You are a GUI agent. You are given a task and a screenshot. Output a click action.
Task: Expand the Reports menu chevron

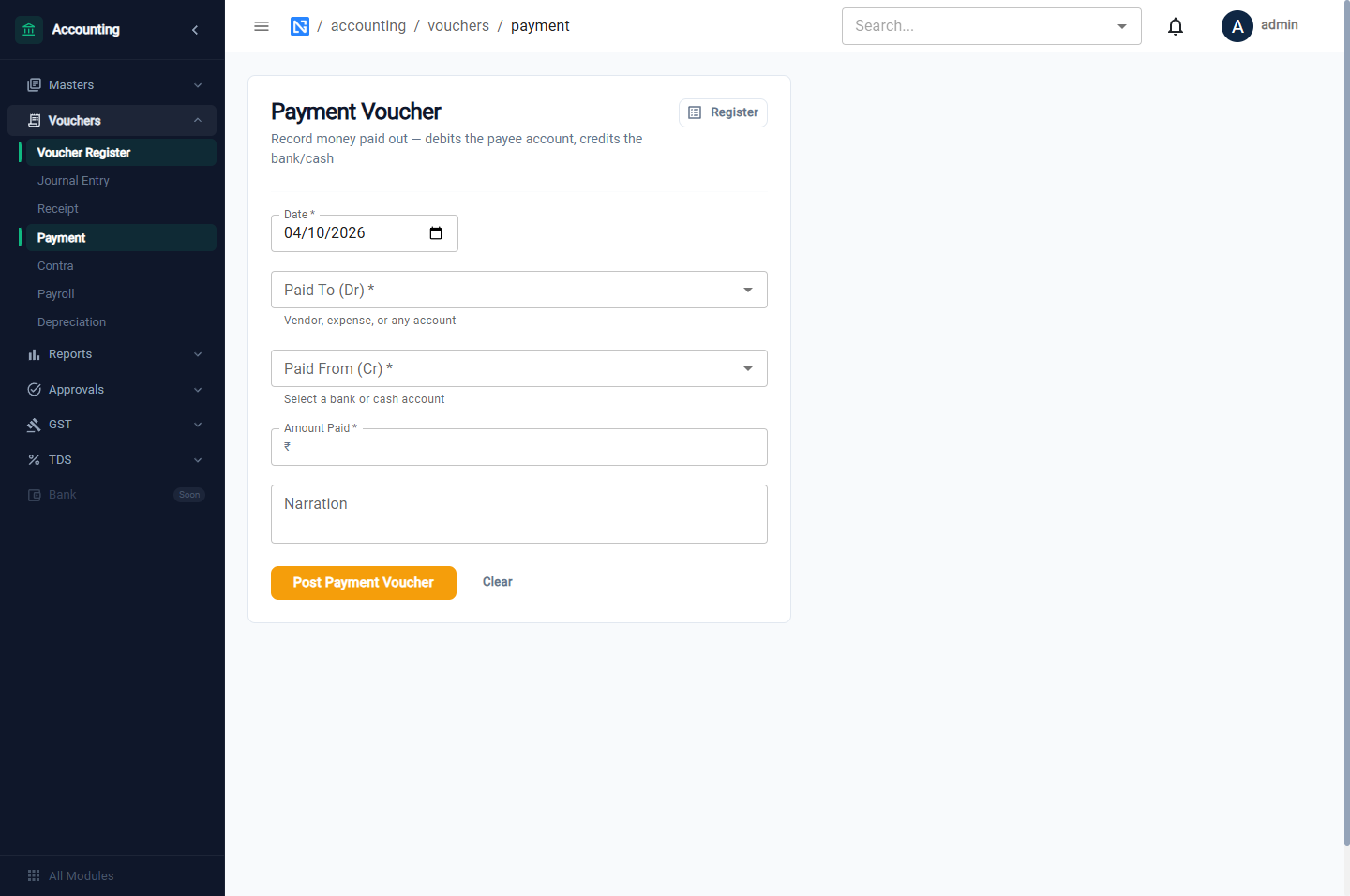[198, 354]
